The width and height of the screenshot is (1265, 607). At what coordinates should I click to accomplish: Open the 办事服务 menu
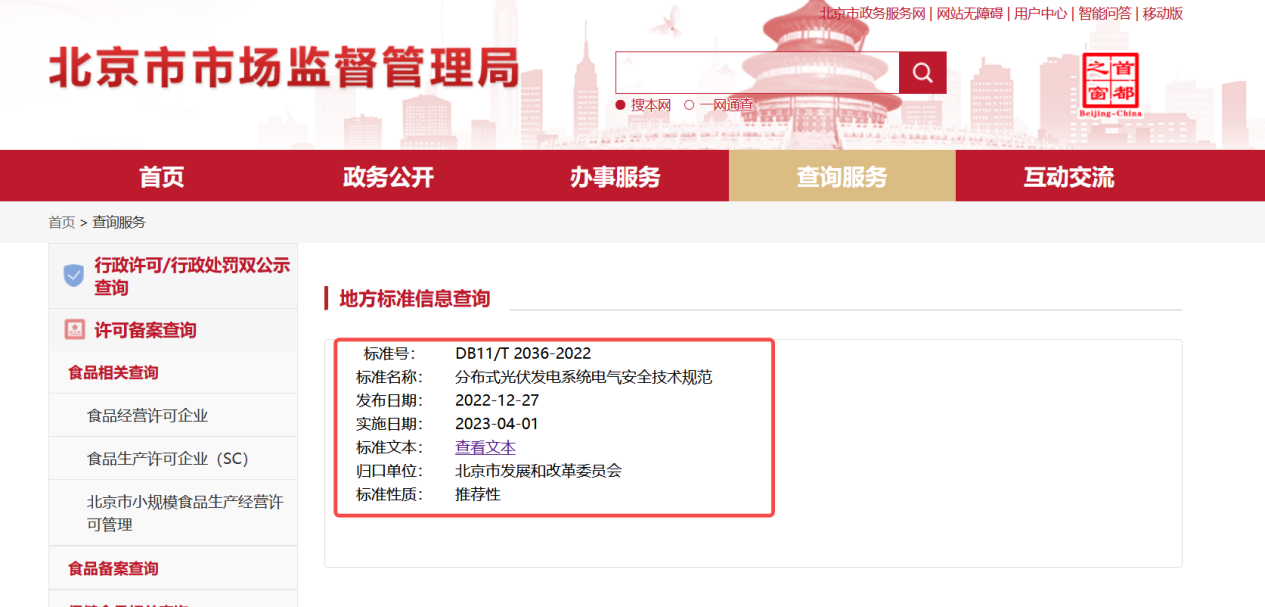(613, 175)
